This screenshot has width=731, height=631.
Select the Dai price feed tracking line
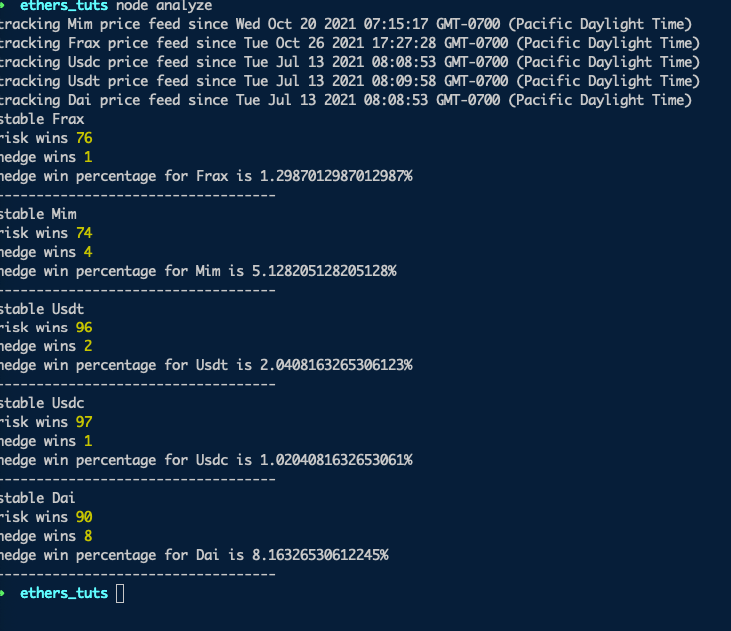[344, 100]
